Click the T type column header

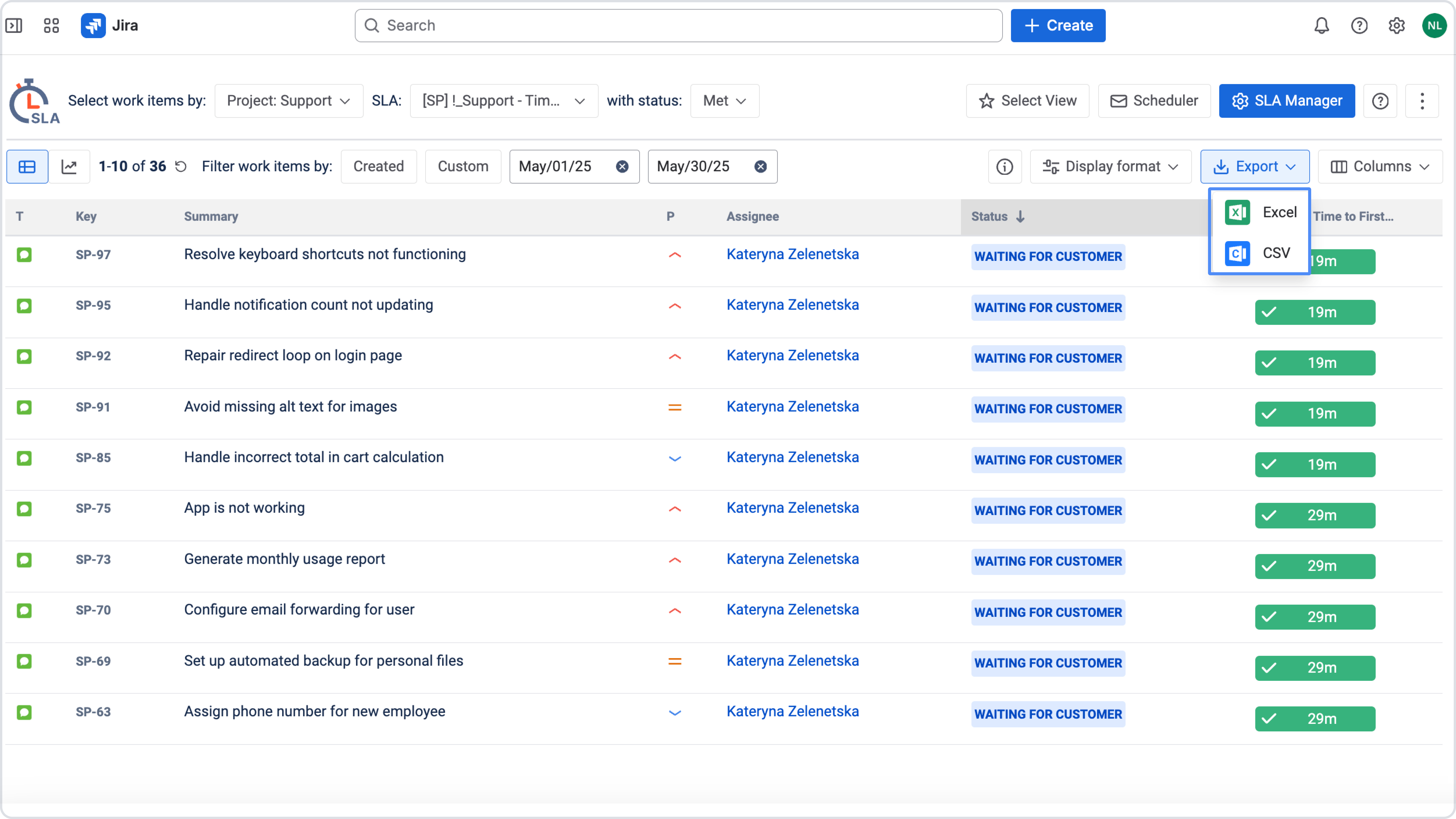(20, 217)
